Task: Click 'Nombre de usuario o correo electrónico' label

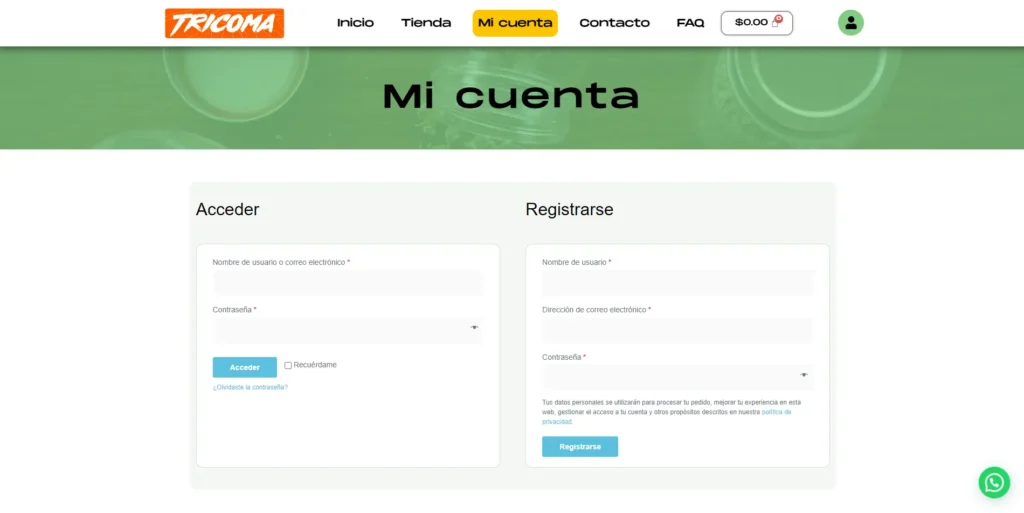Action: [x=279, y=262]
